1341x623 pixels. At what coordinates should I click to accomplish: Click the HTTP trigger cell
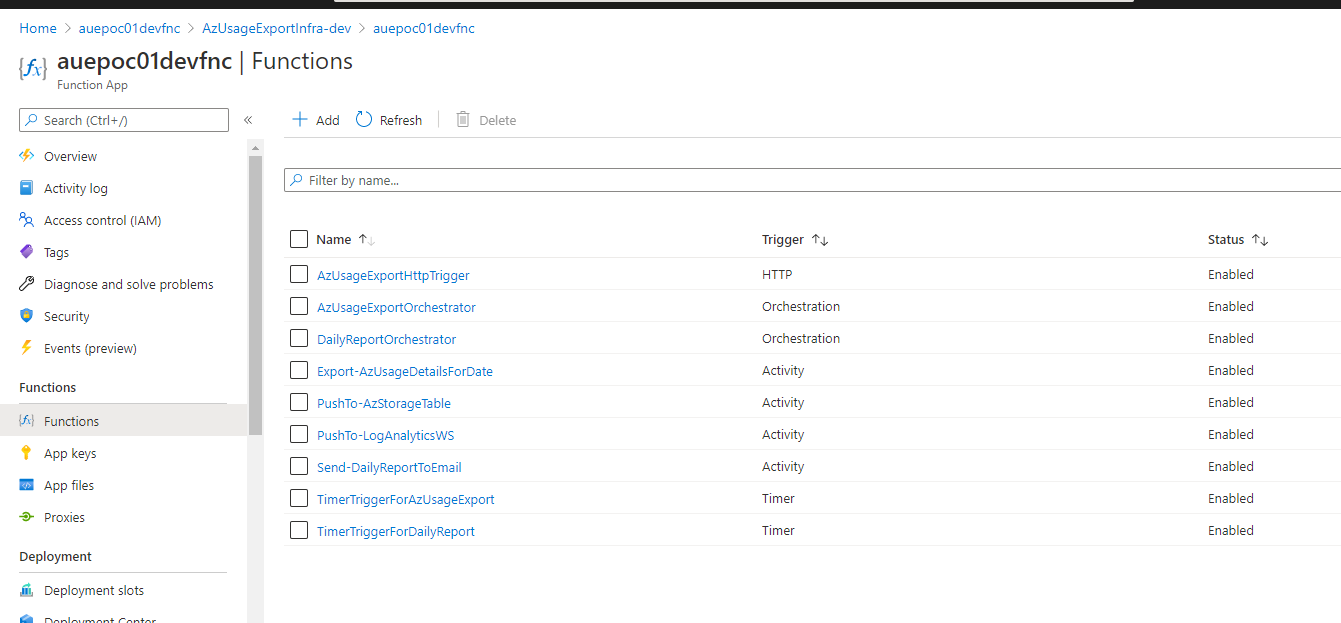coord(777,274)
